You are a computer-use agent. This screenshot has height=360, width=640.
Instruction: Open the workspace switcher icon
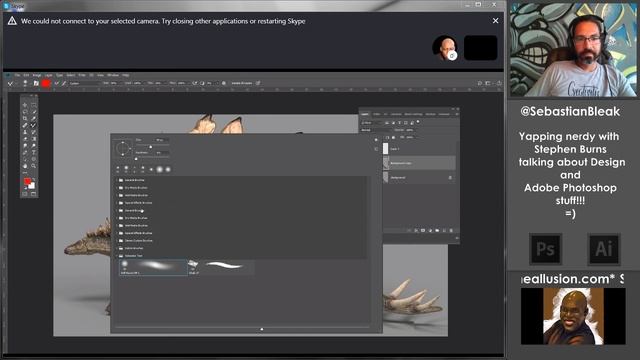(x=488, y=83)
